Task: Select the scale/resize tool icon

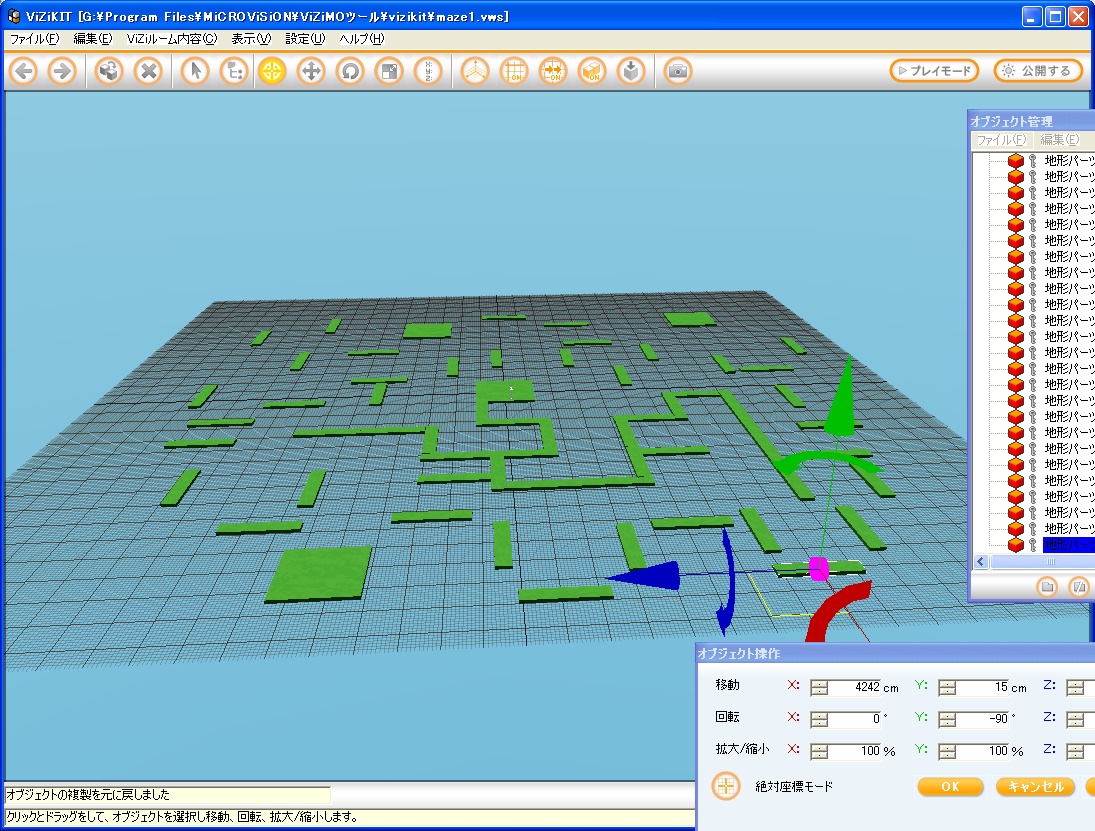Action: click(388, 71)
